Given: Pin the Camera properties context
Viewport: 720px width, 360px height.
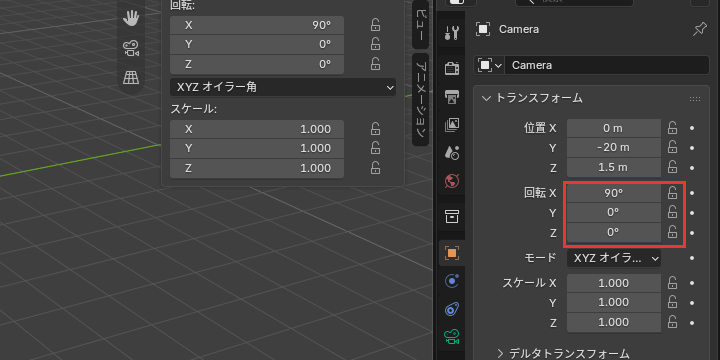Looking at the screenshot, I should (x=699, y=29).
